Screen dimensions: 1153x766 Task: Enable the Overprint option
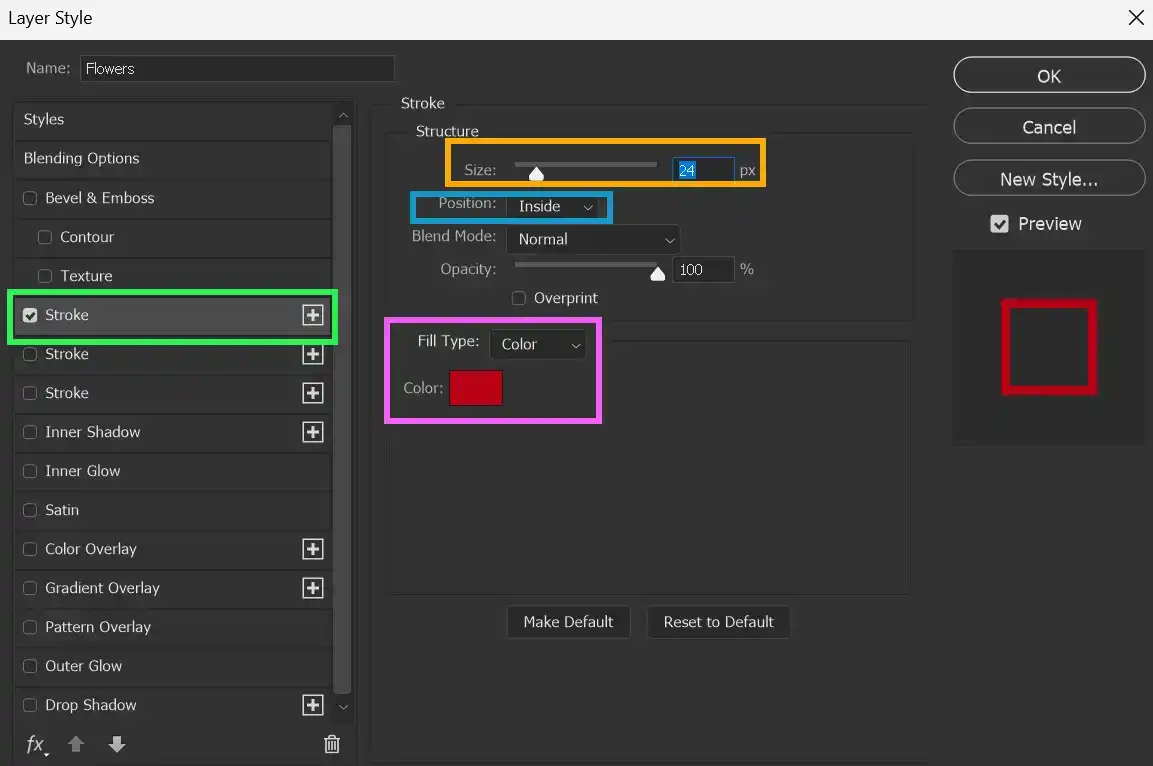pos(518,298)
